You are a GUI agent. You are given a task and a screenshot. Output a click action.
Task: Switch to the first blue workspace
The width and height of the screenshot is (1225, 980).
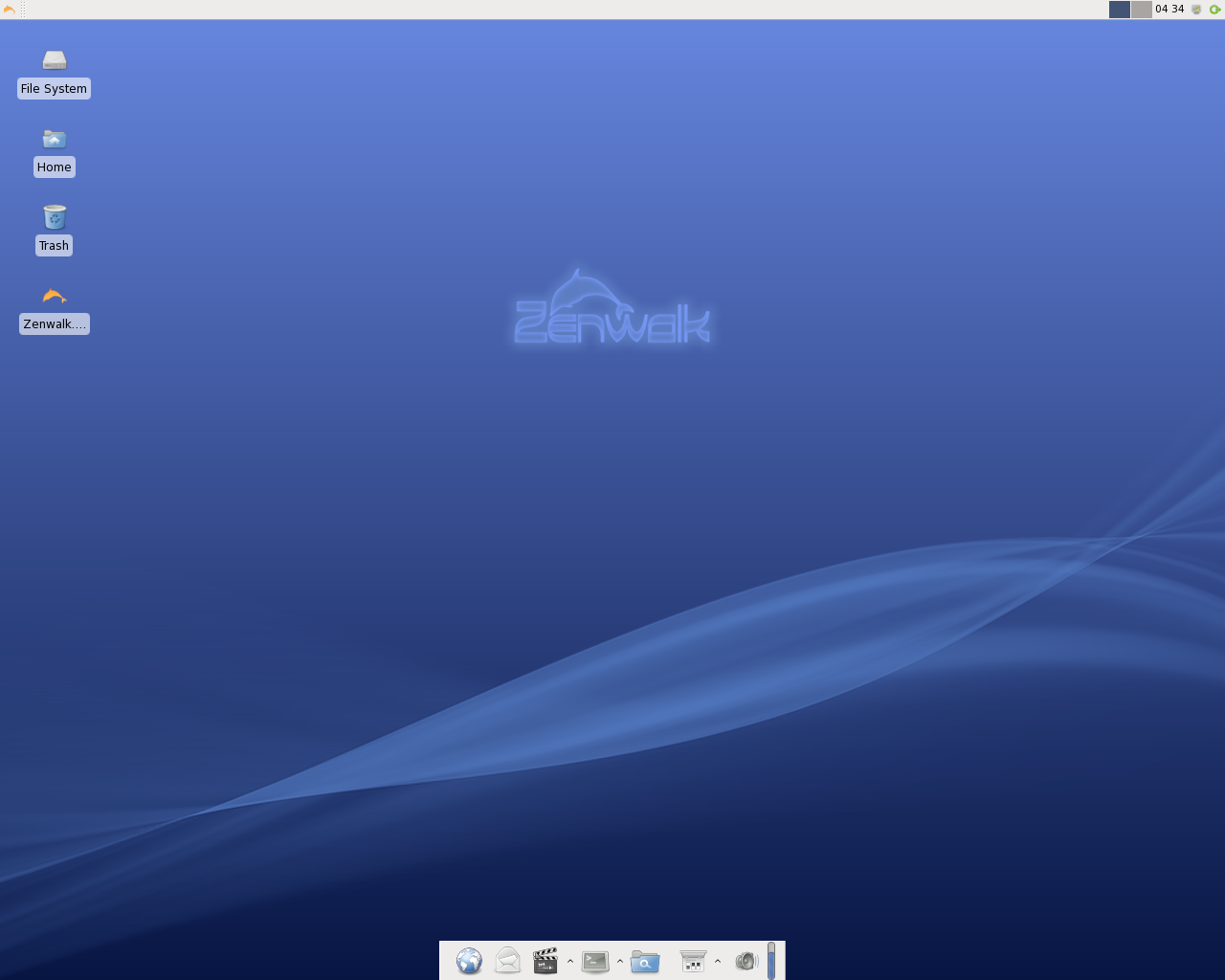(x=1120, y=10)
